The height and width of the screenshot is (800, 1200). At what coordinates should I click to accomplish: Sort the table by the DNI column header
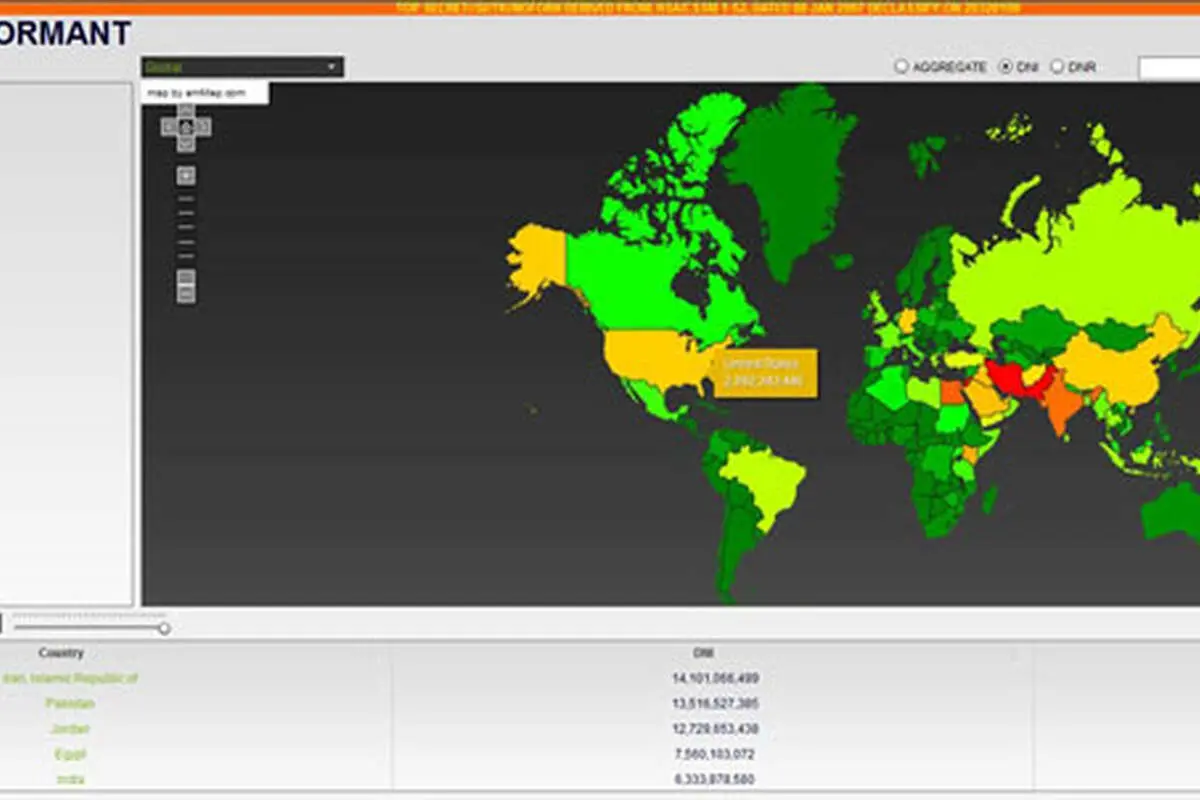click(703, 653)
